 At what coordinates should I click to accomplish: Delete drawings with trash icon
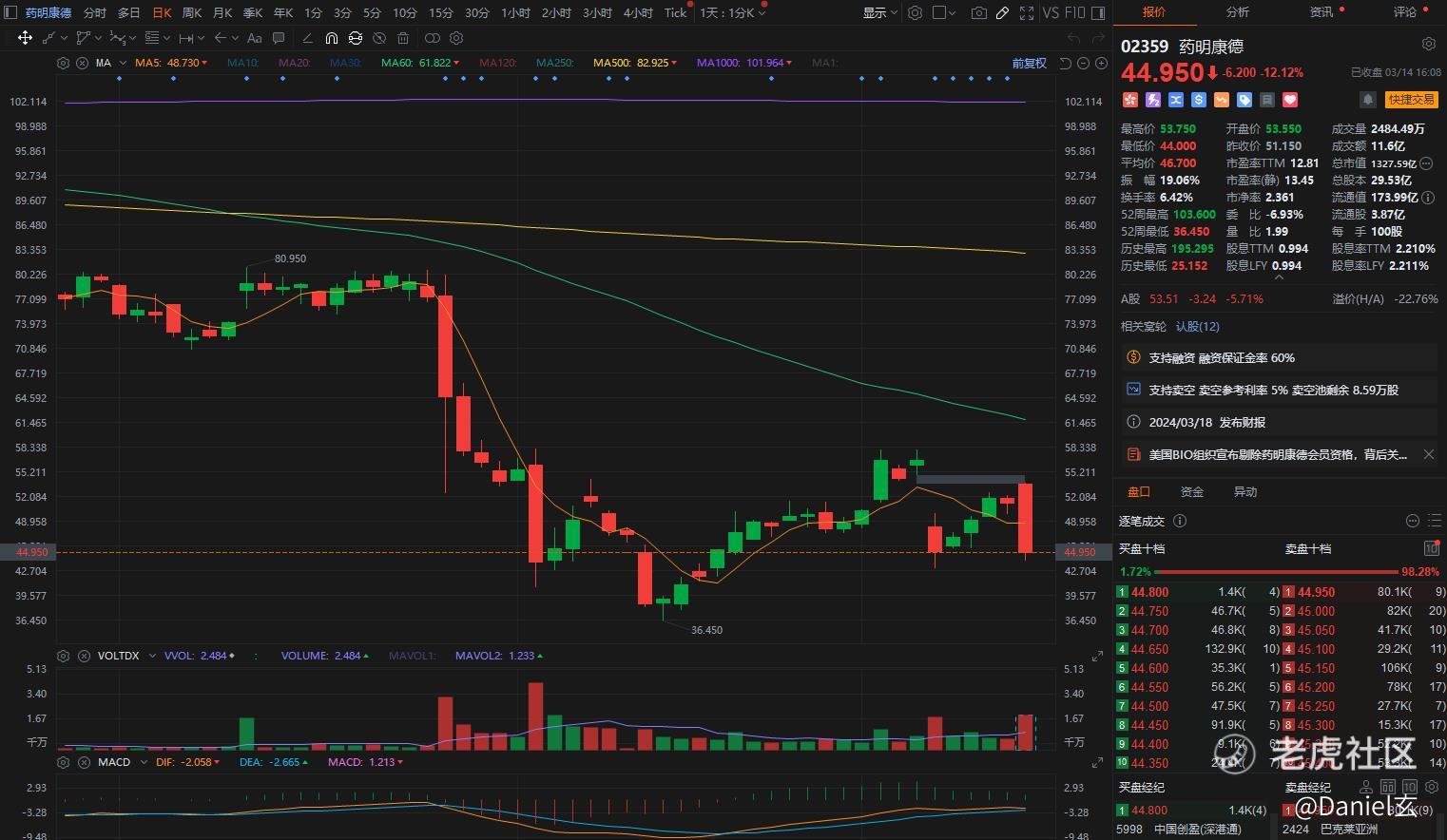click(x=403, y=38)
